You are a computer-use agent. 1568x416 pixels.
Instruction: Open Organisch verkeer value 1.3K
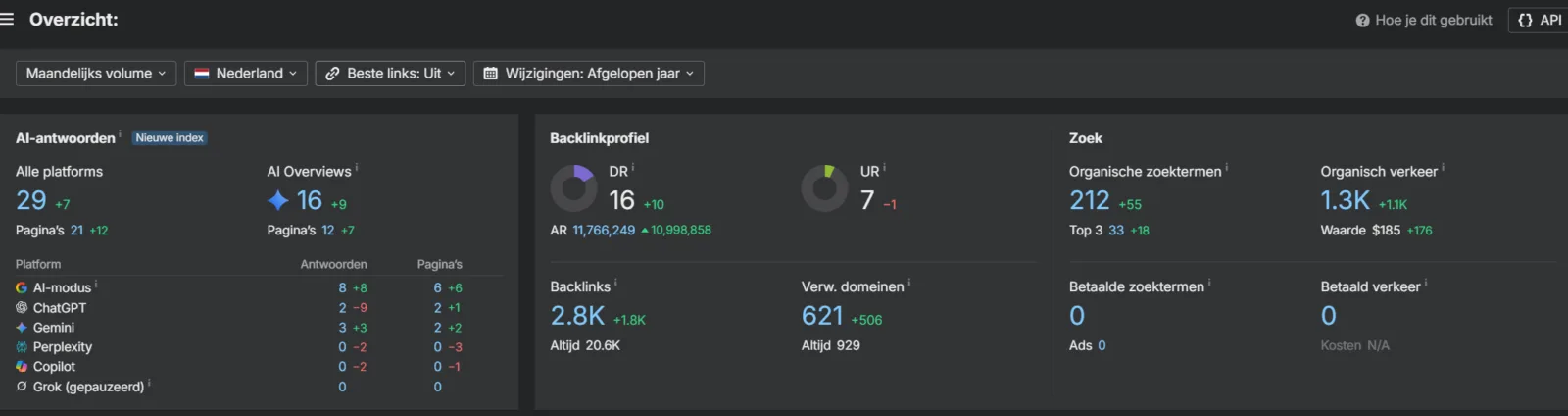click(x=1346, y=200)
